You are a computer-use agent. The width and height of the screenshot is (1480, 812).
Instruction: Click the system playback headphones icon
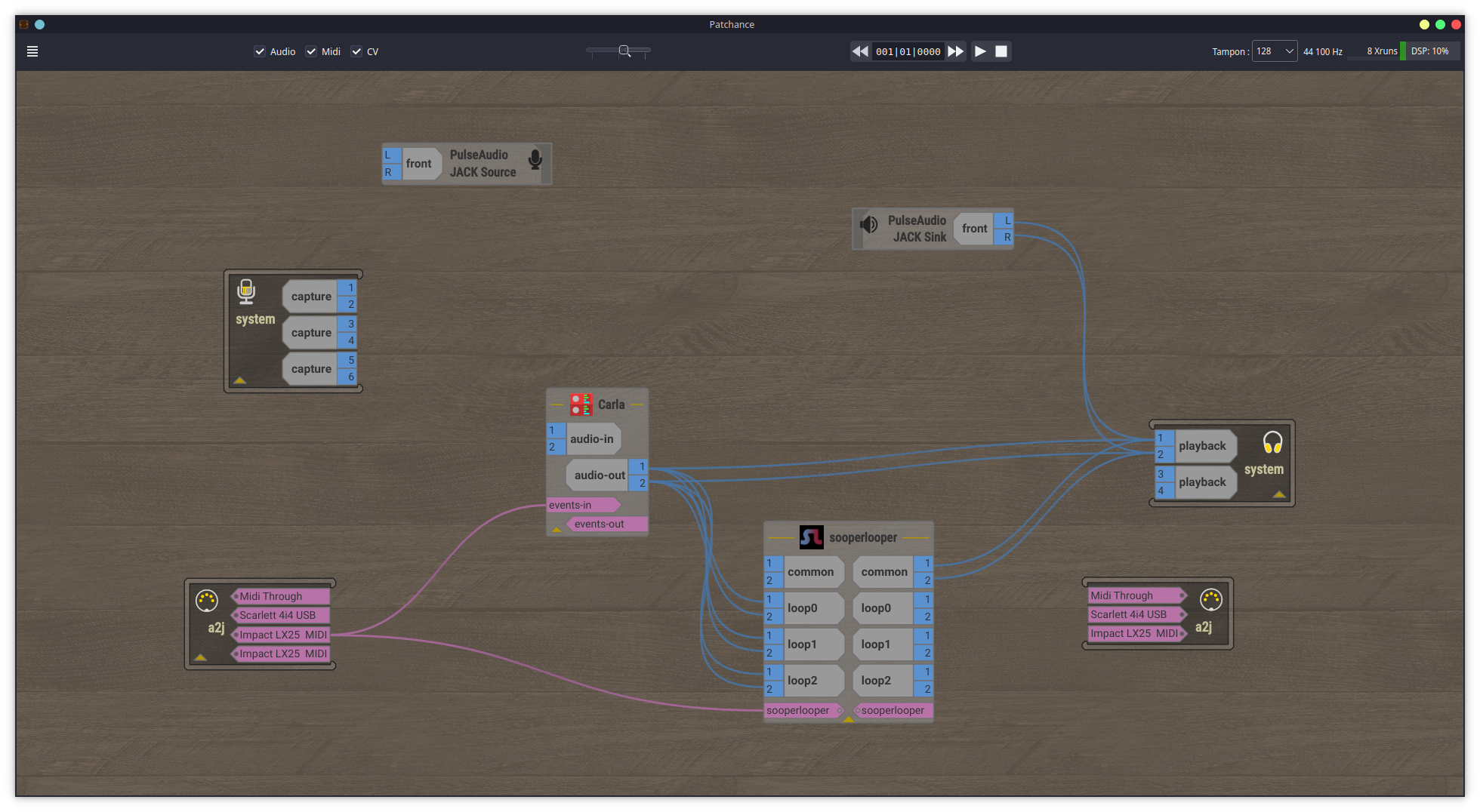[x=1272, y=442]
